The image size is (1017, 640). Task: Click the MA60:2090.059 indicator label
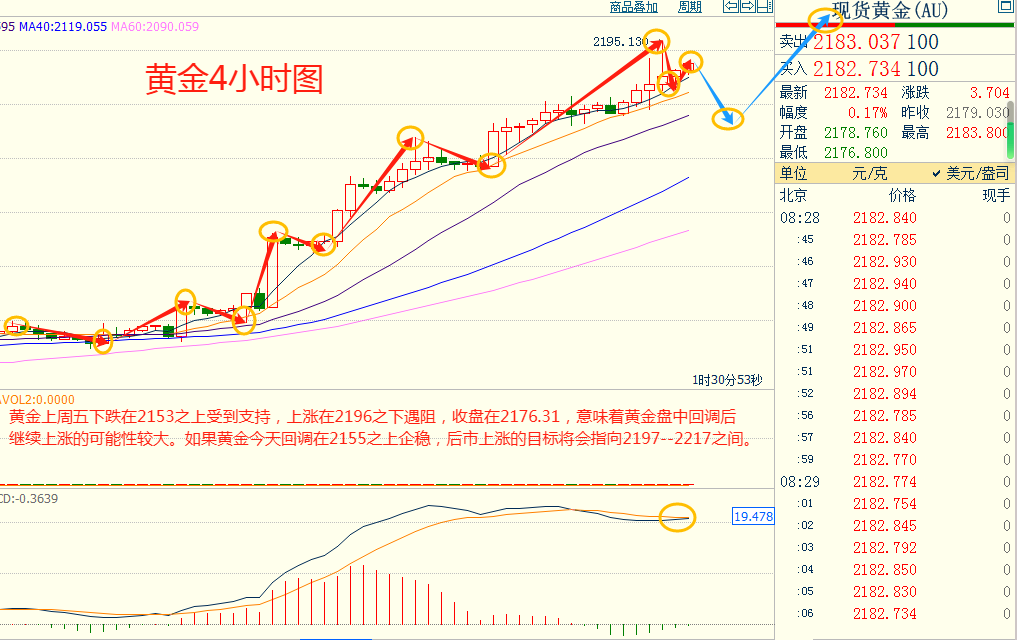tap(155, 27)
